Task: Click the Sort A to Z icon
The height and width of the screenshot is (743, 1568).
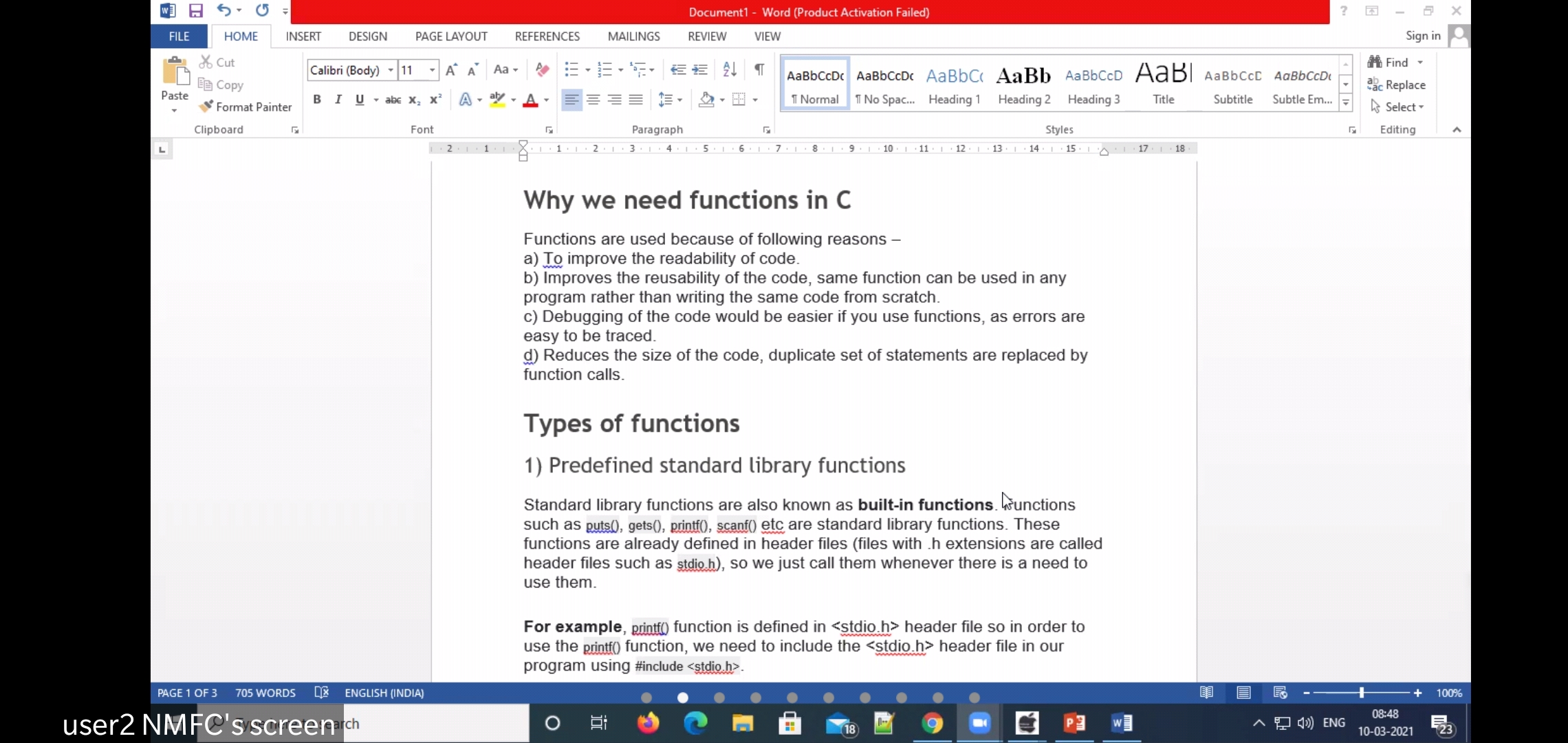Action: (730, 69)
